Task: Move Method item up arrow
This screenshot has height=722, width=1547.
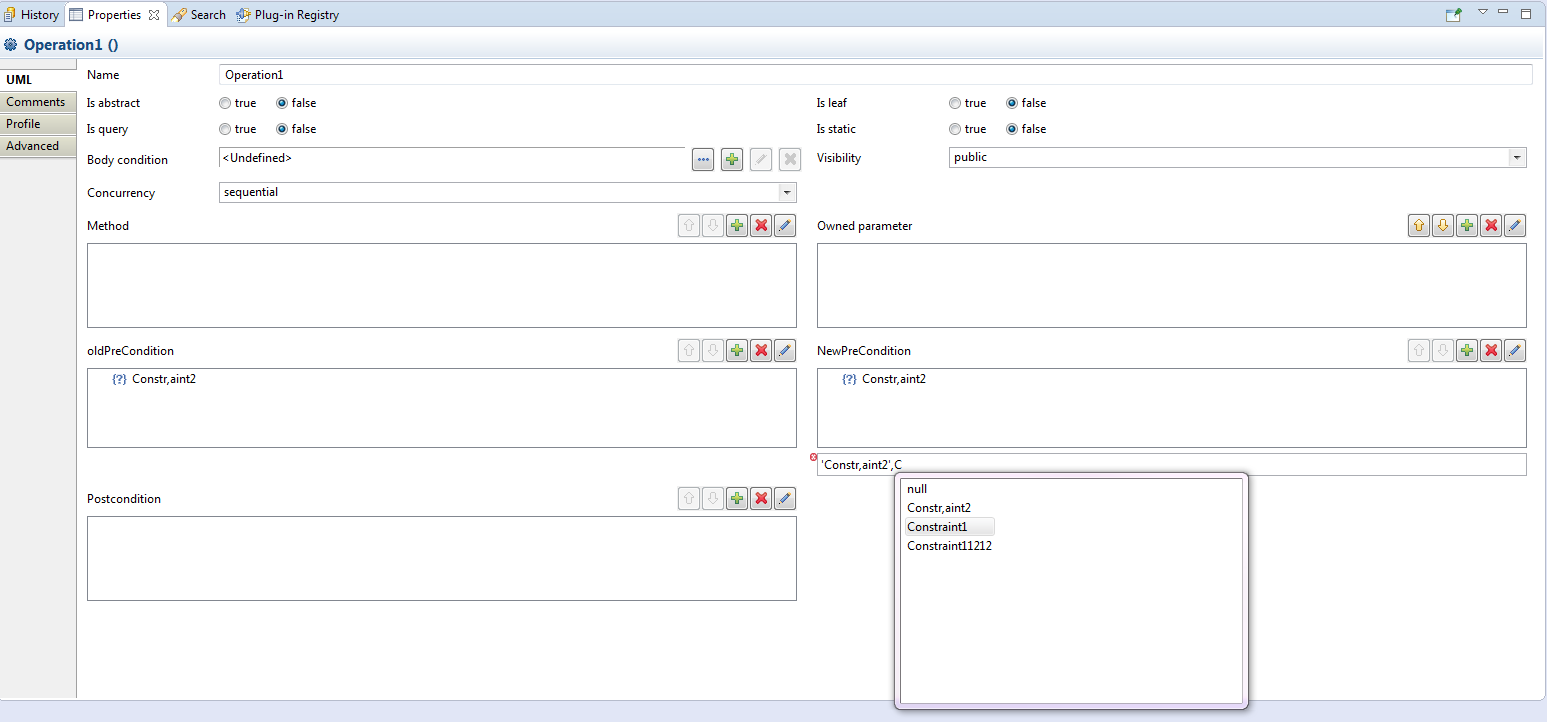Action: point(689,226)
